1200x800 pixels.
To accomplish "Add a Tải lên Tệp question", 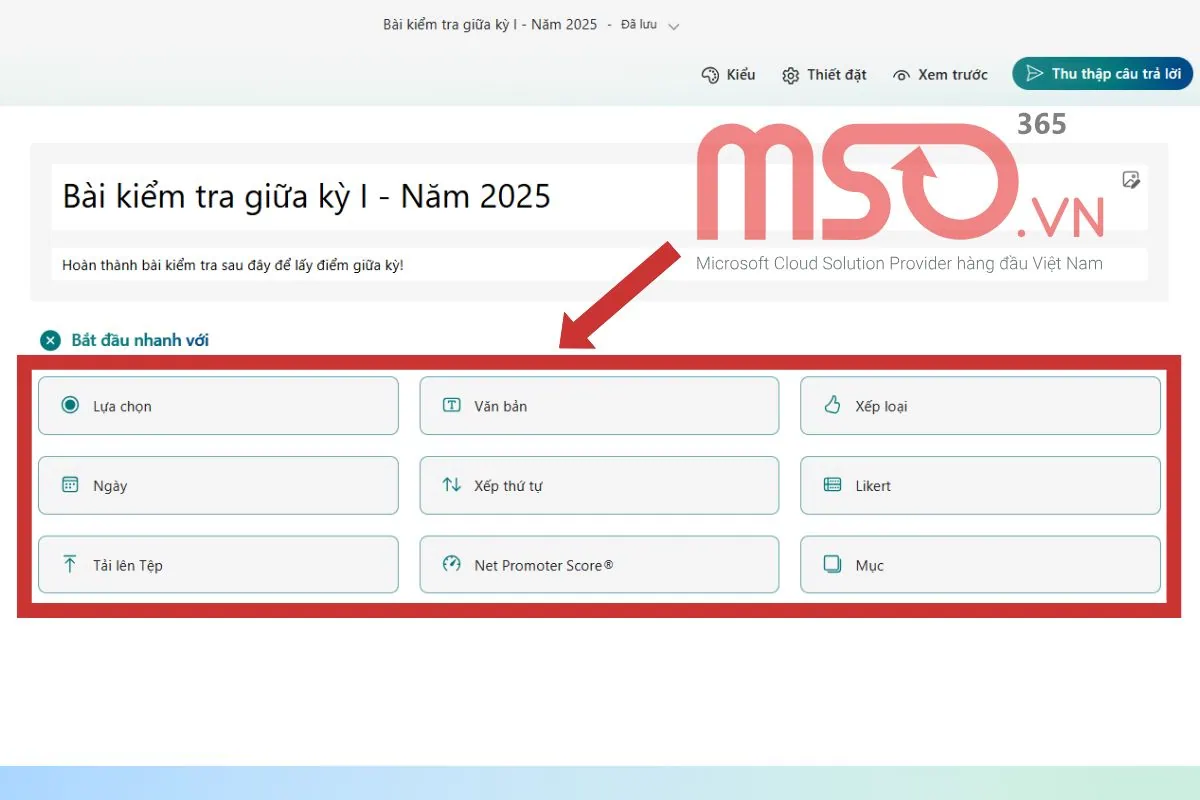I will [x=218, y=565].
